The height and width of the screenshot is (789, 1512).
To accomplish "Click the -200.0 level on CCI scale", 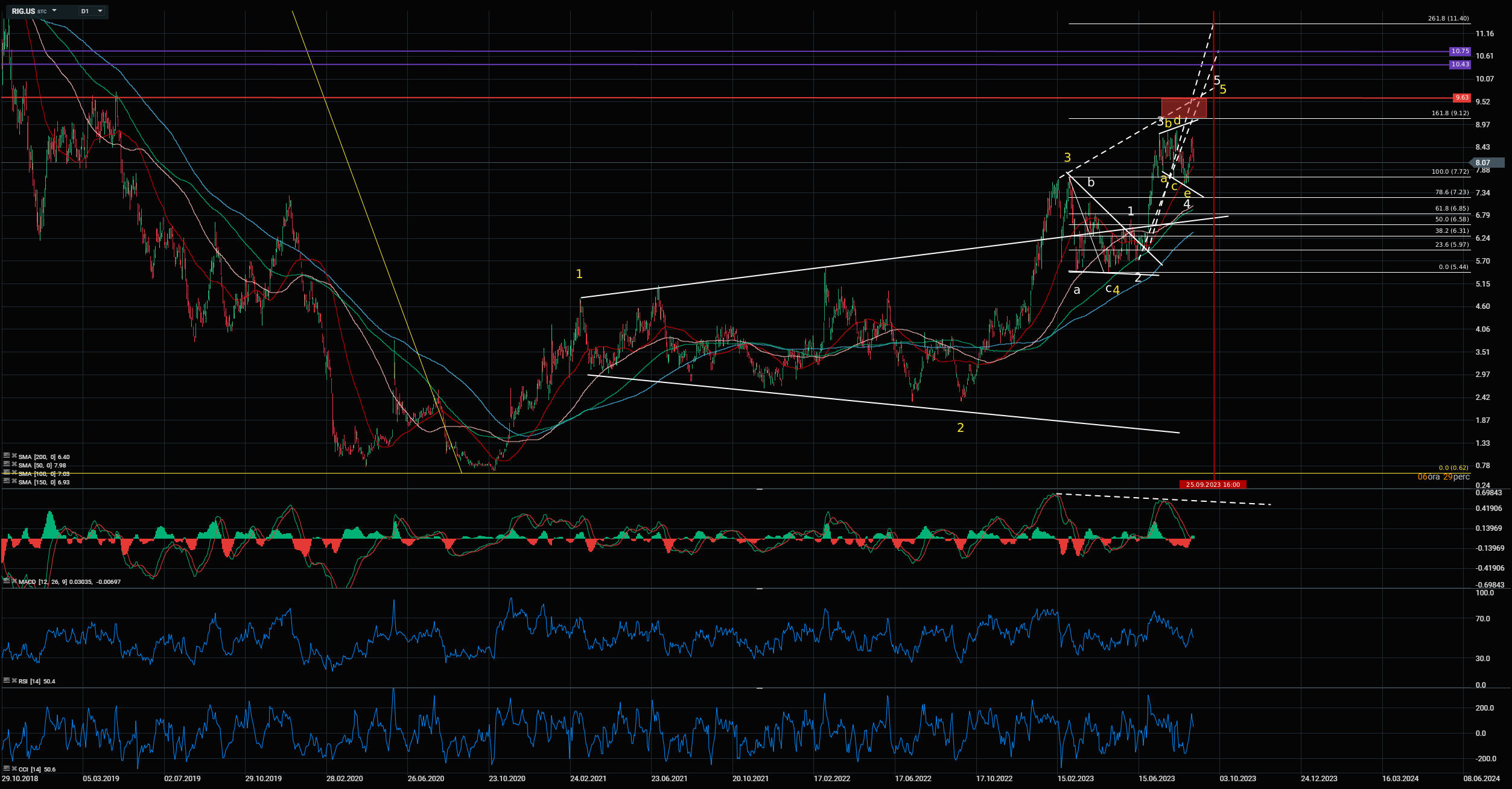I will 1485,759.
